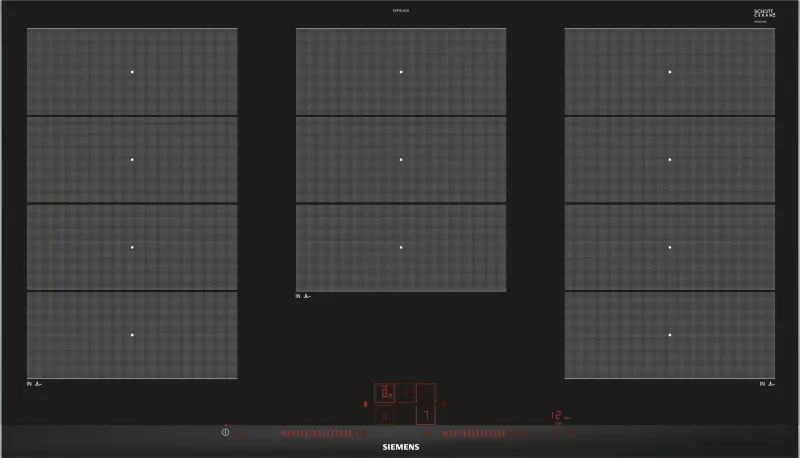The height and width of the screenshot is (458, 800).
Task: Select zone display showing 8 in selector
Action: (x=385, y=393)
